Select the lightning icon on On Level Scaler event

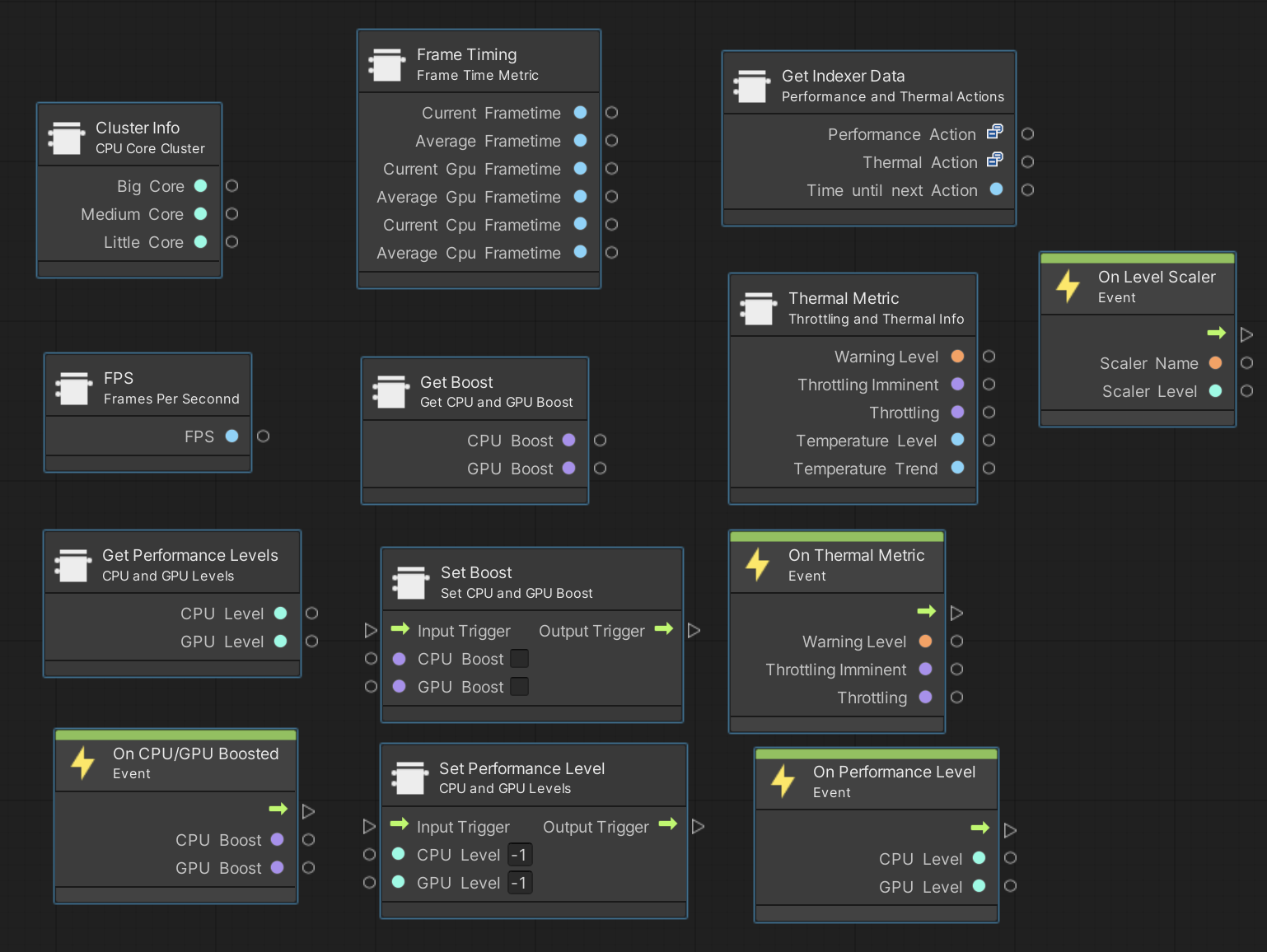tap(1068, 287)
